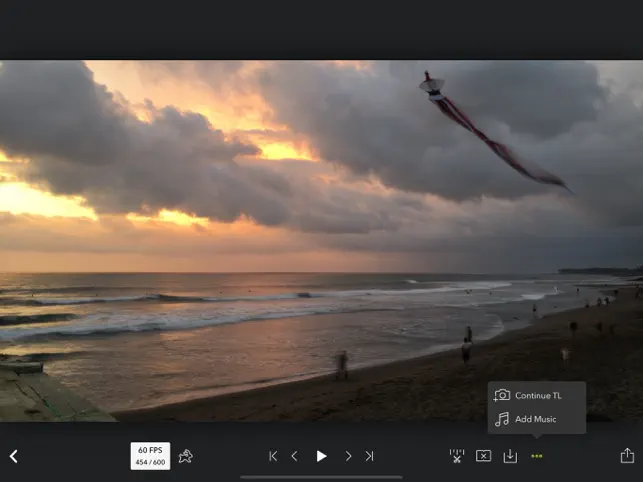
Task: Step forward one frame
Action: 348,456
